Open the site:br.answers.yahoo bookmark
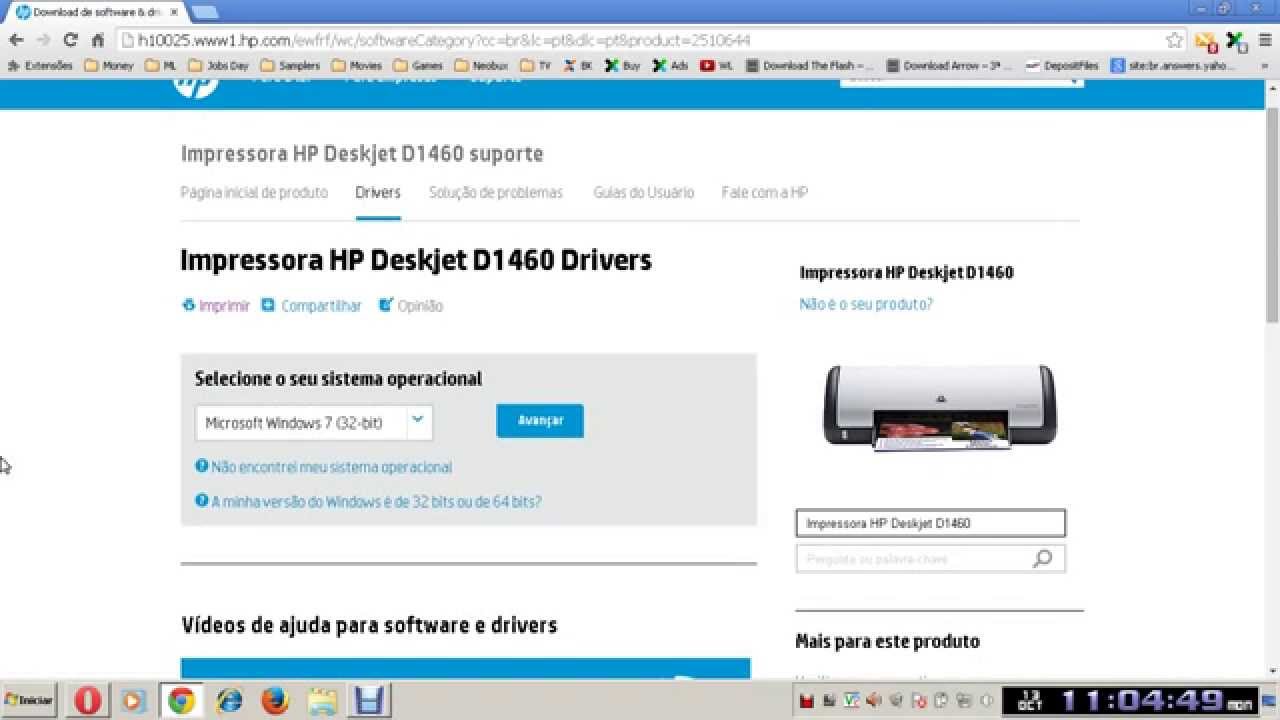1280x720 pixels. (1174, 65)
